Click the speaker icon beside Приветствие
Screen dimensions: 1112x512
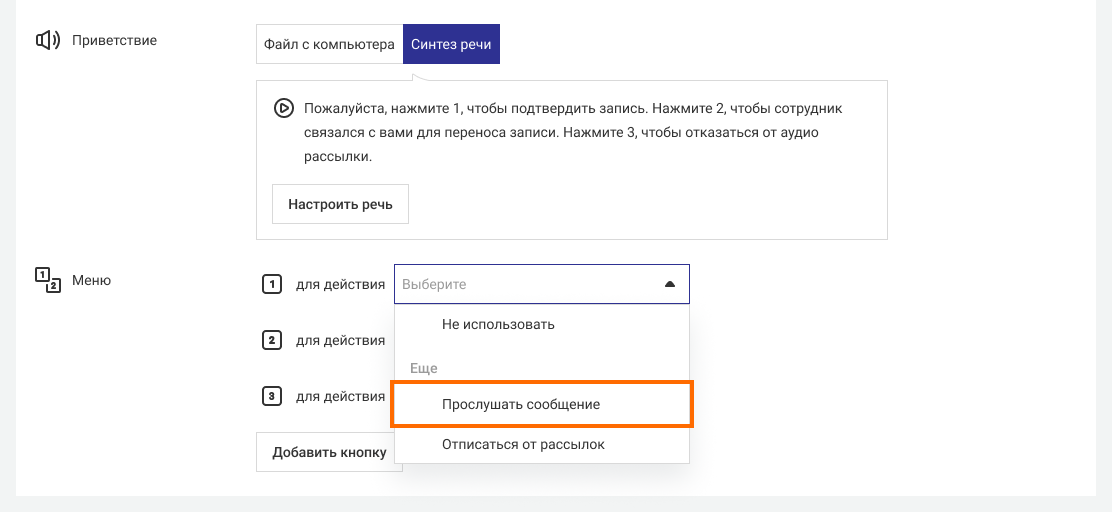point(48,41)
